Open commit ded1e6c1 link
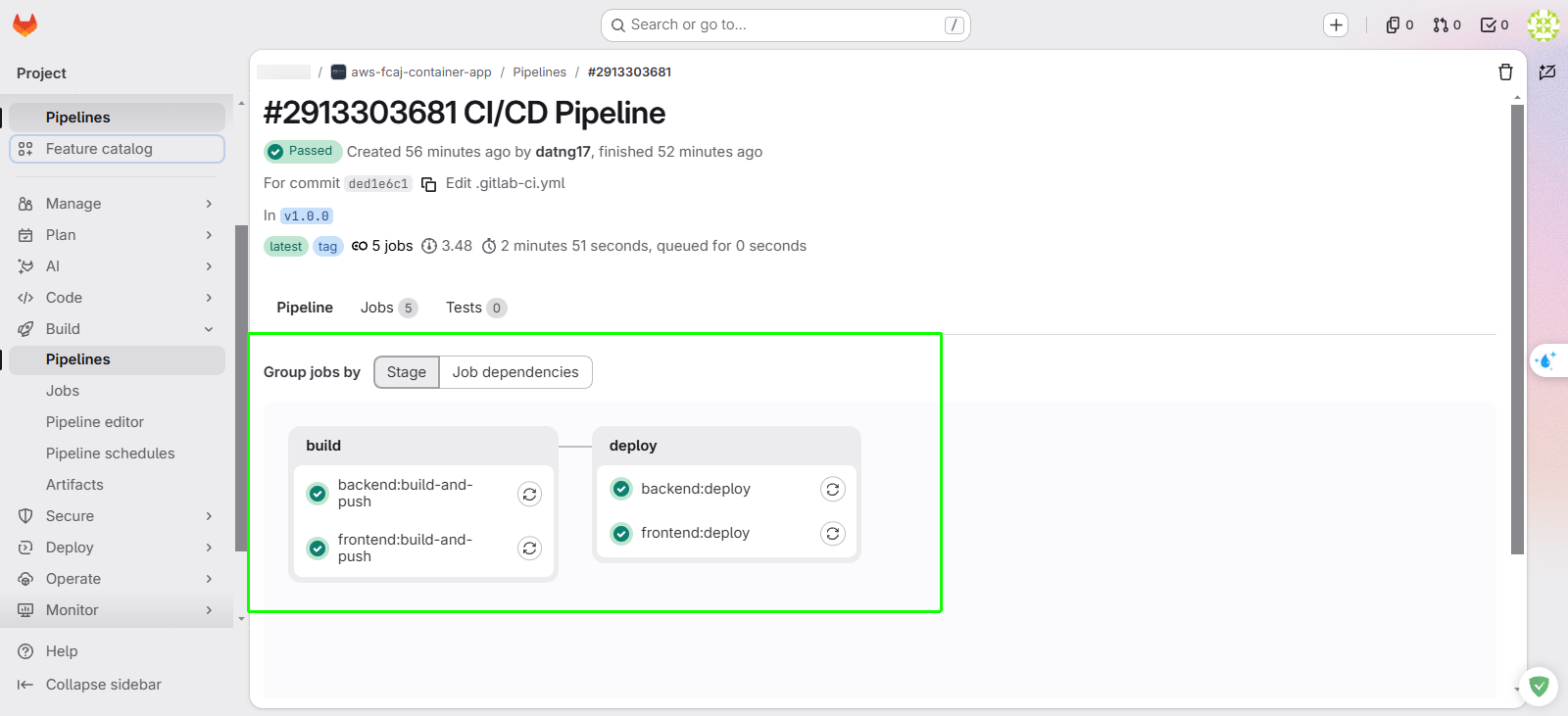 (x=378, y=184)
